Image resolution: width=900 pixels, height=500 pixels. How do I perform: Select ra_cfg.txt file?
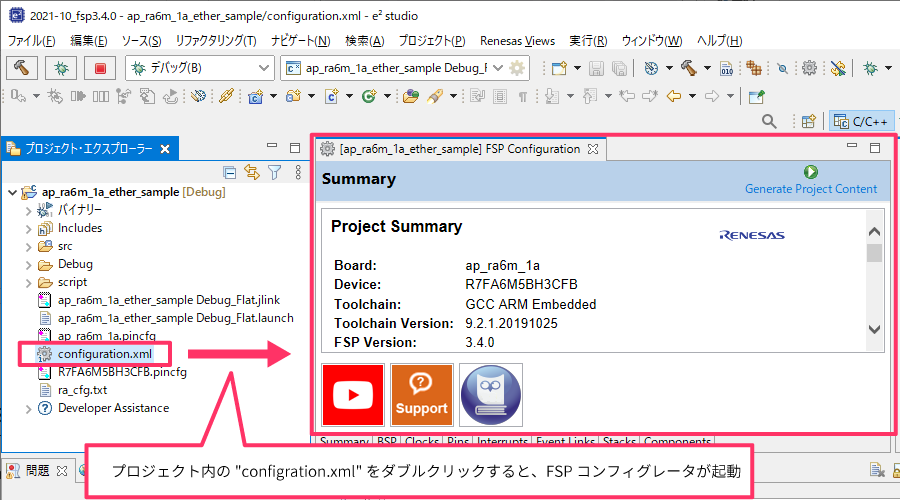tap(82, 390)
